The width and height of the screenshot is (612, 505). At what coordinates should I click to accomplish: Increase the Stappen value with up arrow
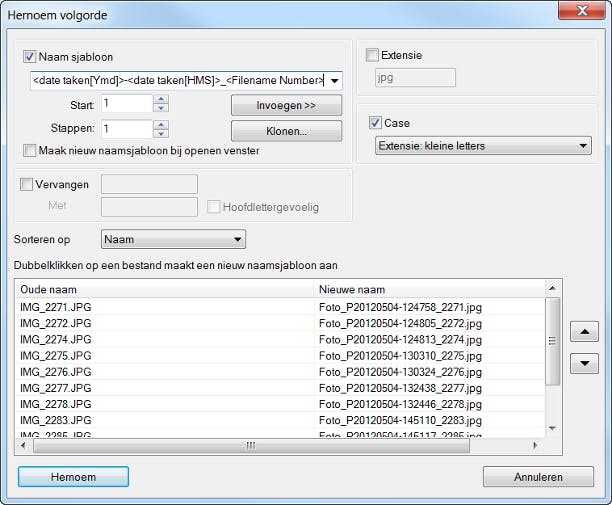pos(161,125)
